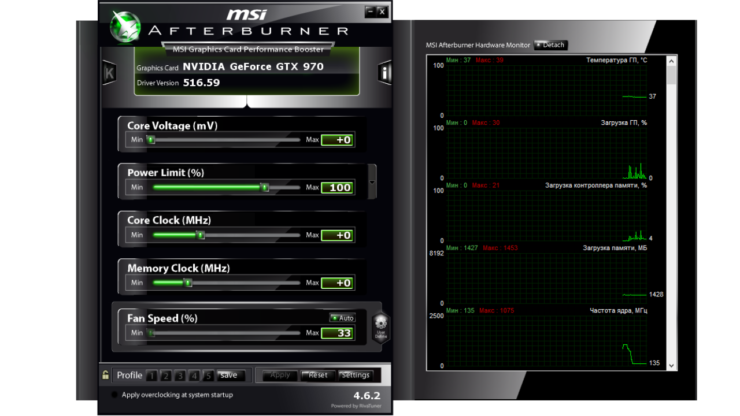
Task: Select profile slot 4
Action: (x=194, y=375)
